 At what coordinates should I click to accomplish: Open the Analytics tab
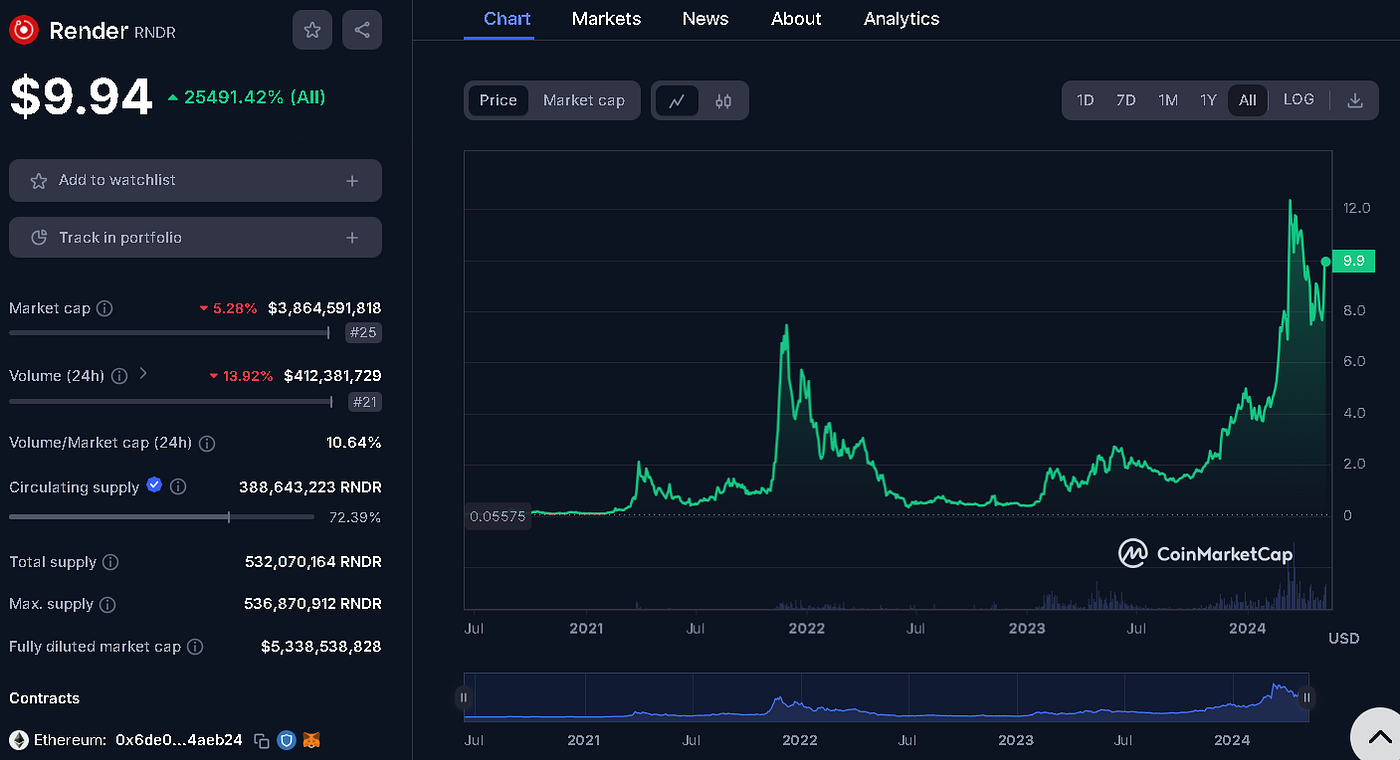pos(901,19)
